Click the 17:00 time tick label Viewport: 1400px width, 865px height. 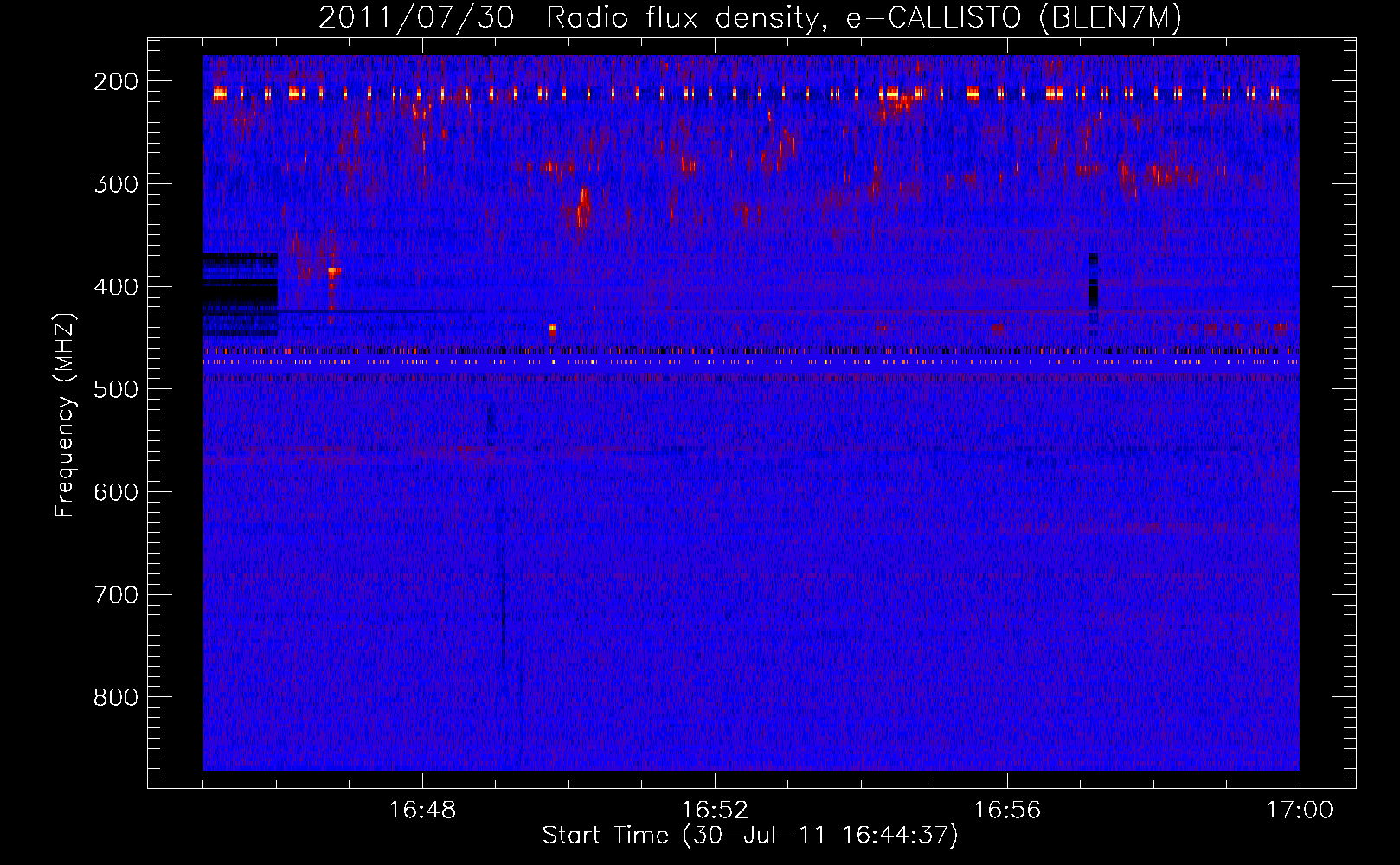tap(1300, 811)
